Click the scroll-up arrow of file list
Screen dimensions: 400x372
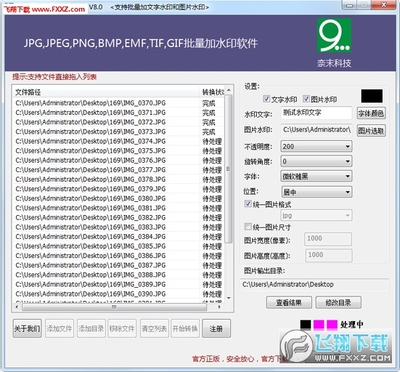coord(229,90)
